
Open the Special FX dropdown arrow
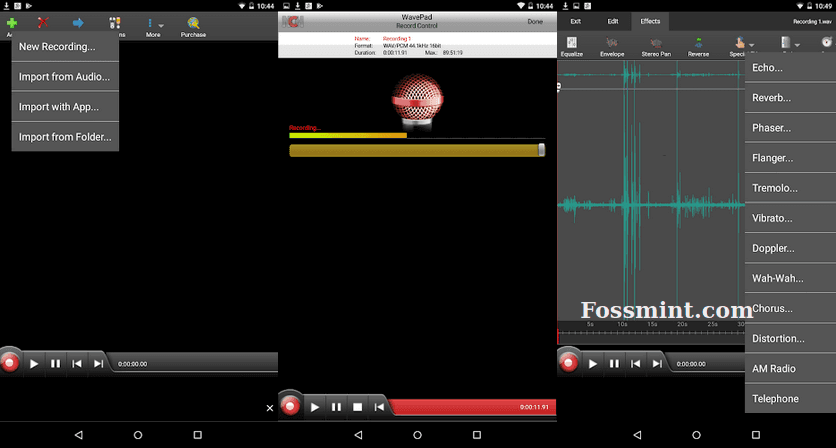[x=751, y=45]
